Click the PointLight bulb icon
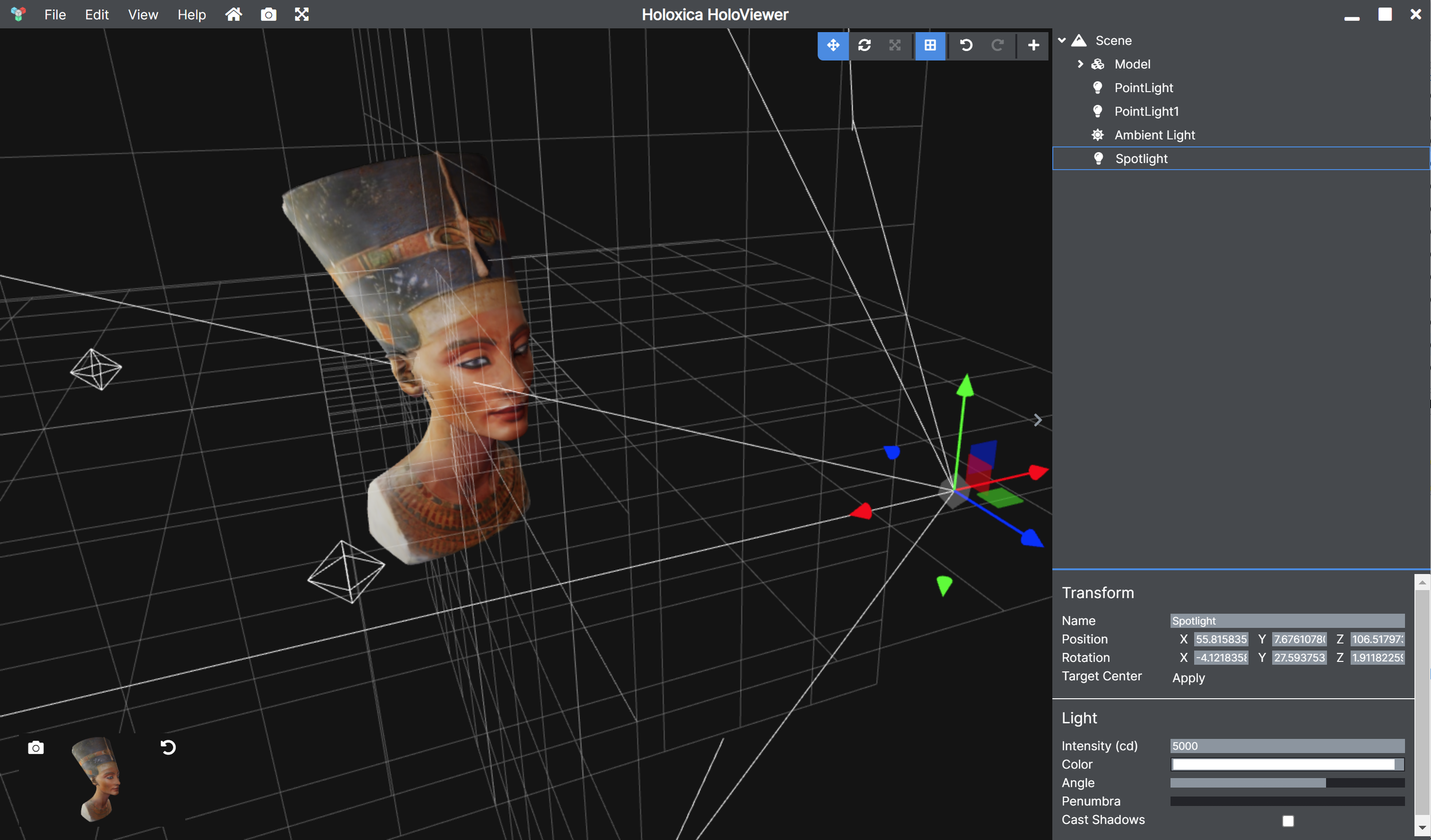Image resolution: width=1431 pixels, height=840 pixels. [x=1097, y=88]
